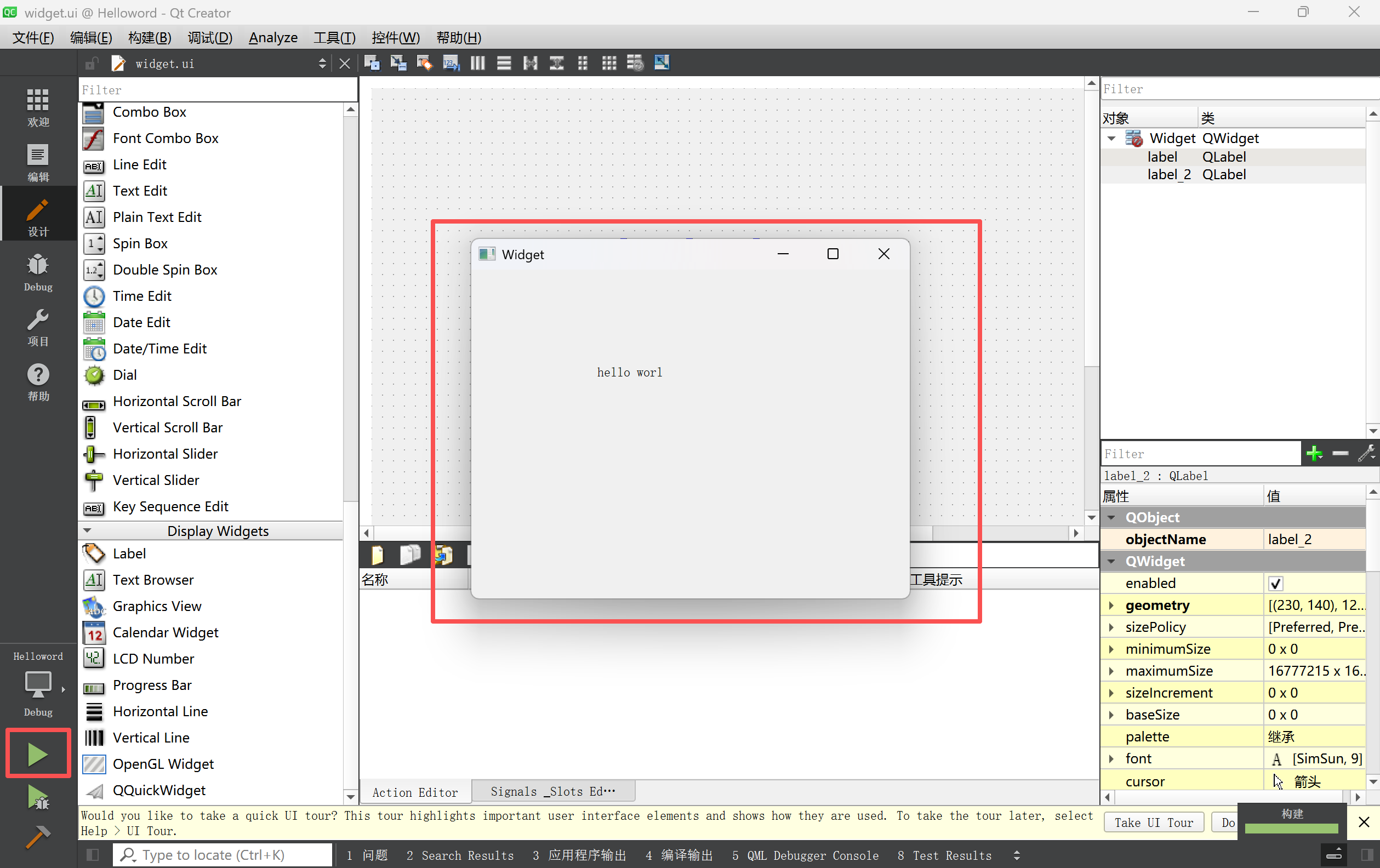Viewport: 1380px width, 868px height.
Task: Click the Take UI Tour button
Action: pyautogui.click(x=1153, y=822)
